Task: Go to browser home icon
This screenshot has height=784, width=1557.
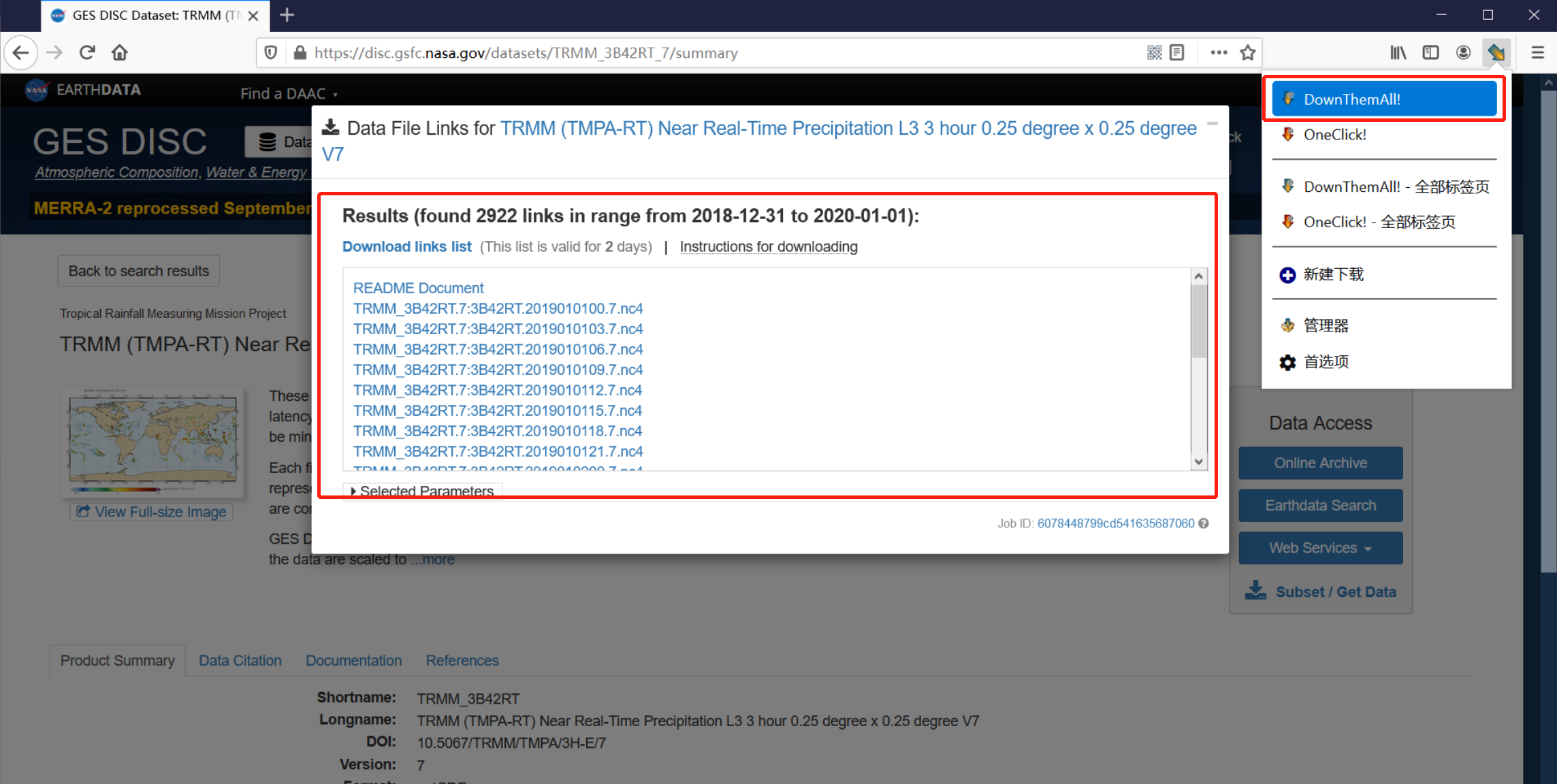Action: pyautogui.click(x=120, y=52)
